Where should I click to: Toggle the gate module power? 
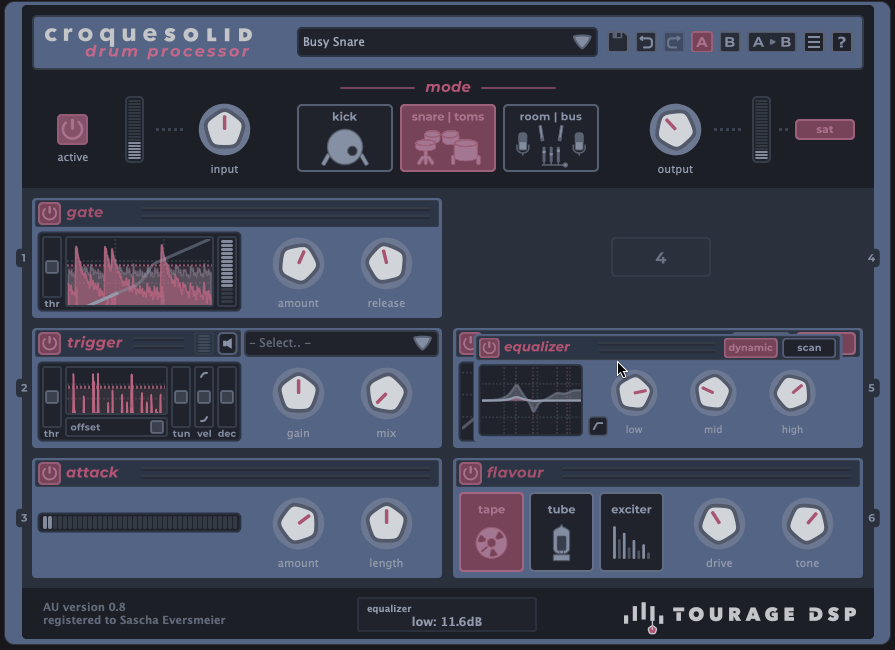coord(50,213)
